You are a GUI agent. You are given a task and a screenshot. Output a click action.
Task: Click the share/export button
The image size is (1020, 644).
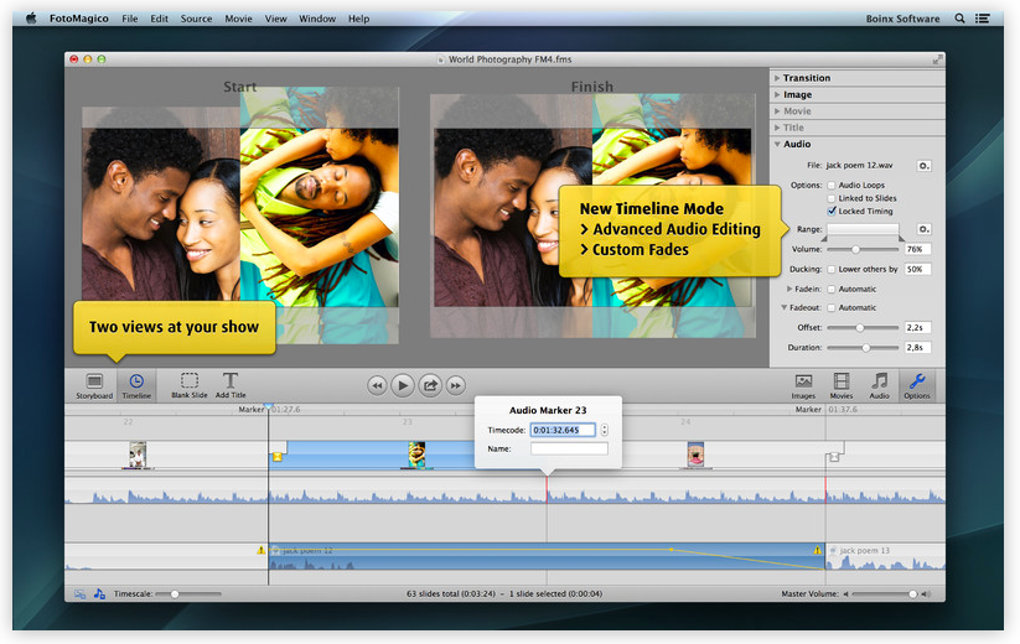tap(430, 386)
